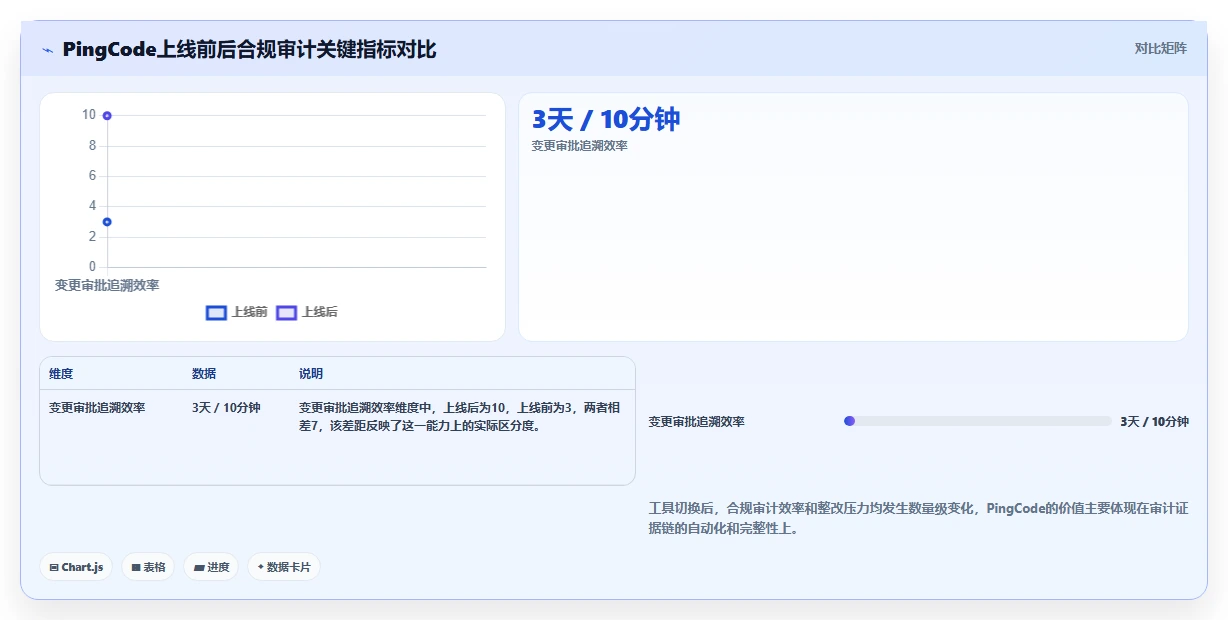Click the chart data point at value 10
Screen dimensions: 1228x620
[x=107, y=116]
